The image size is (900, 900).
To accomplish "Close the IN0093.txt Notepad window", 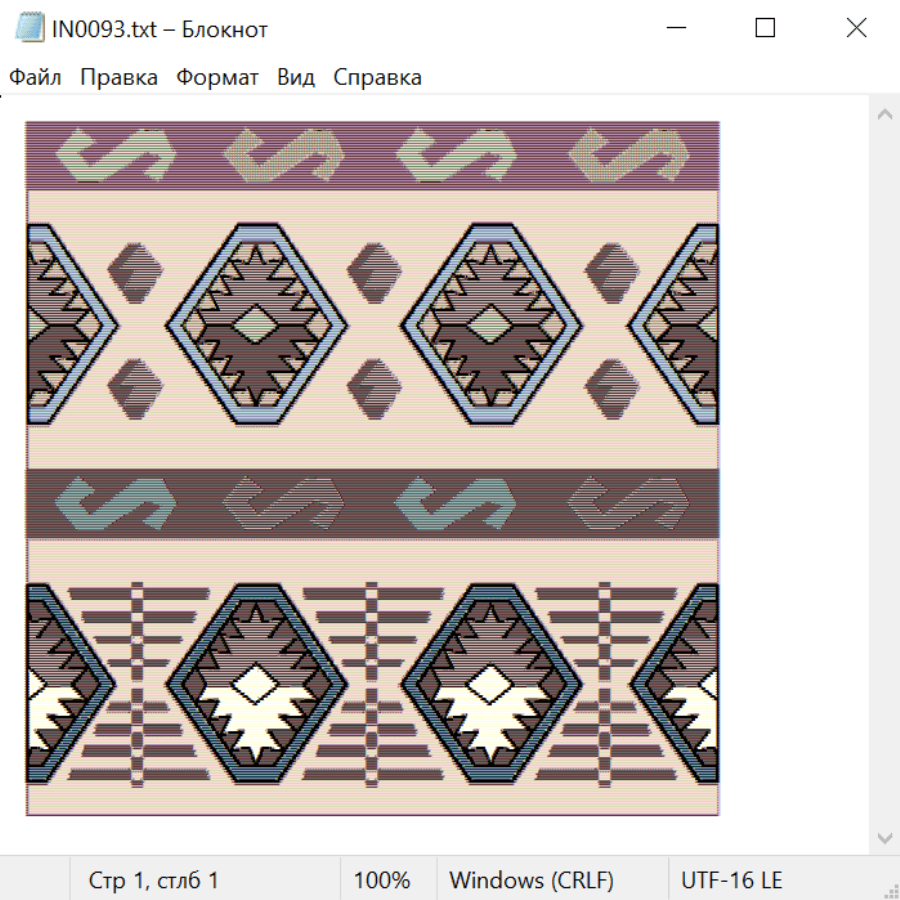I will tap(856, 28).
